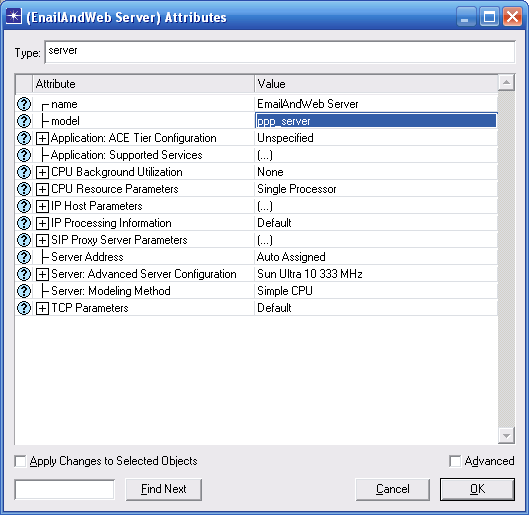
Task: Open help for IP Processing Information
Action: pyautogui.click(x=24, y=223)
